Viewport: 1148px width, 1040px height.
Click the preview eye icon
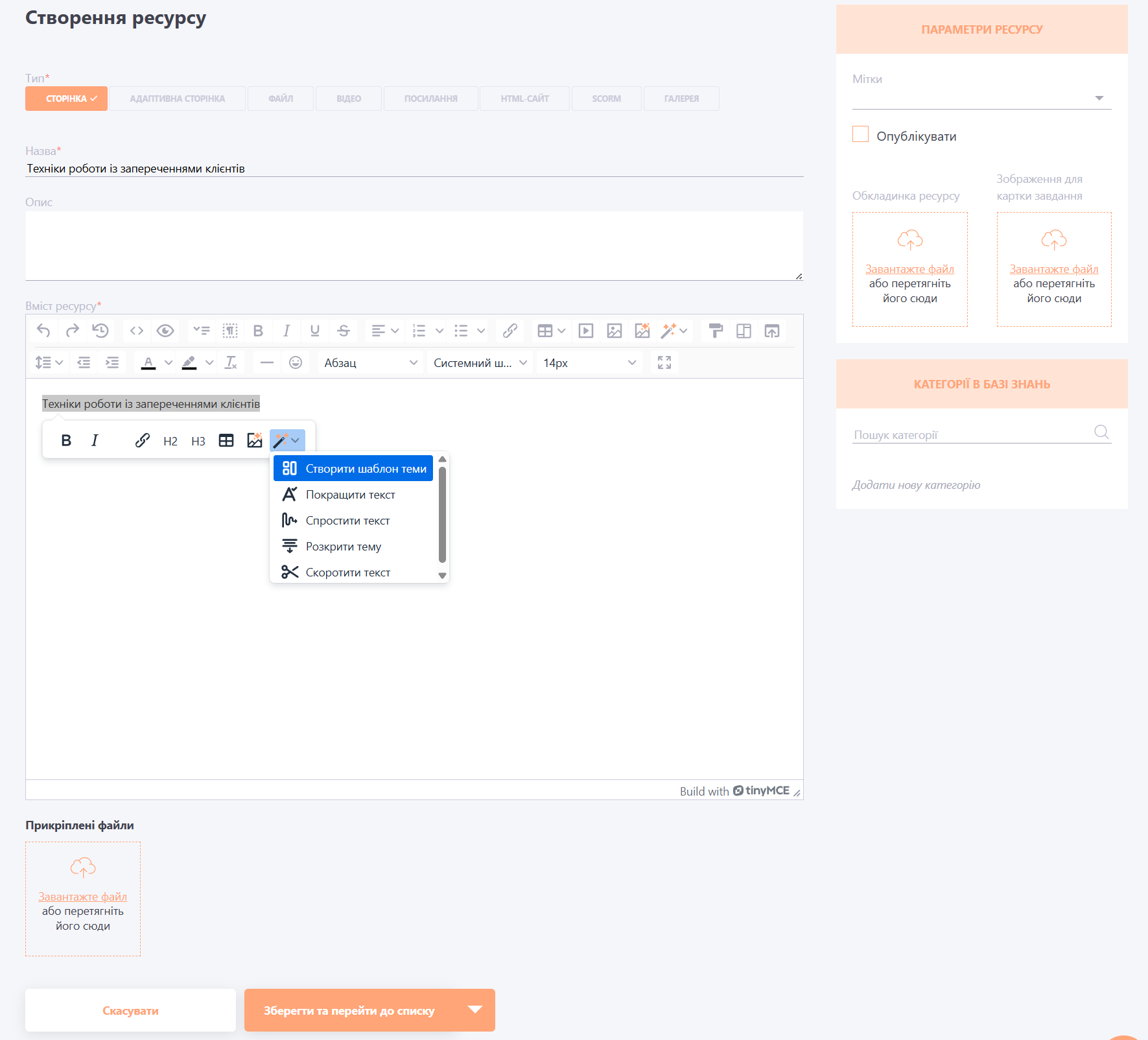coord(165,331)
